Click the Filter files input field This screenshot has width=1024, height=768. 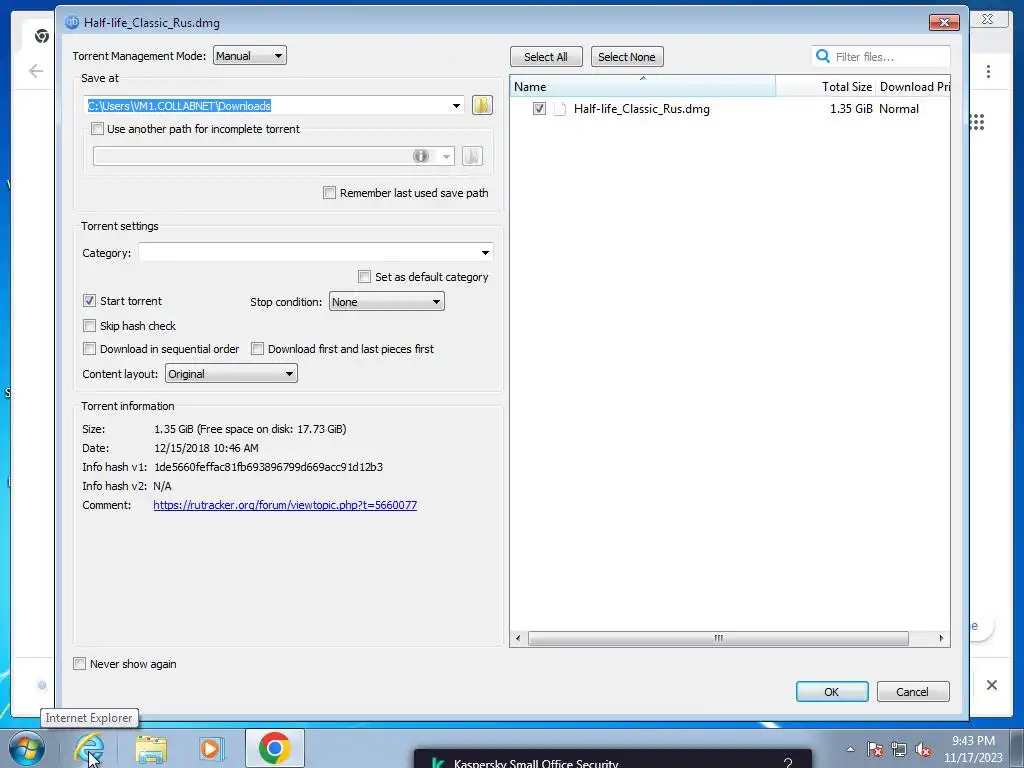(889, 57)
